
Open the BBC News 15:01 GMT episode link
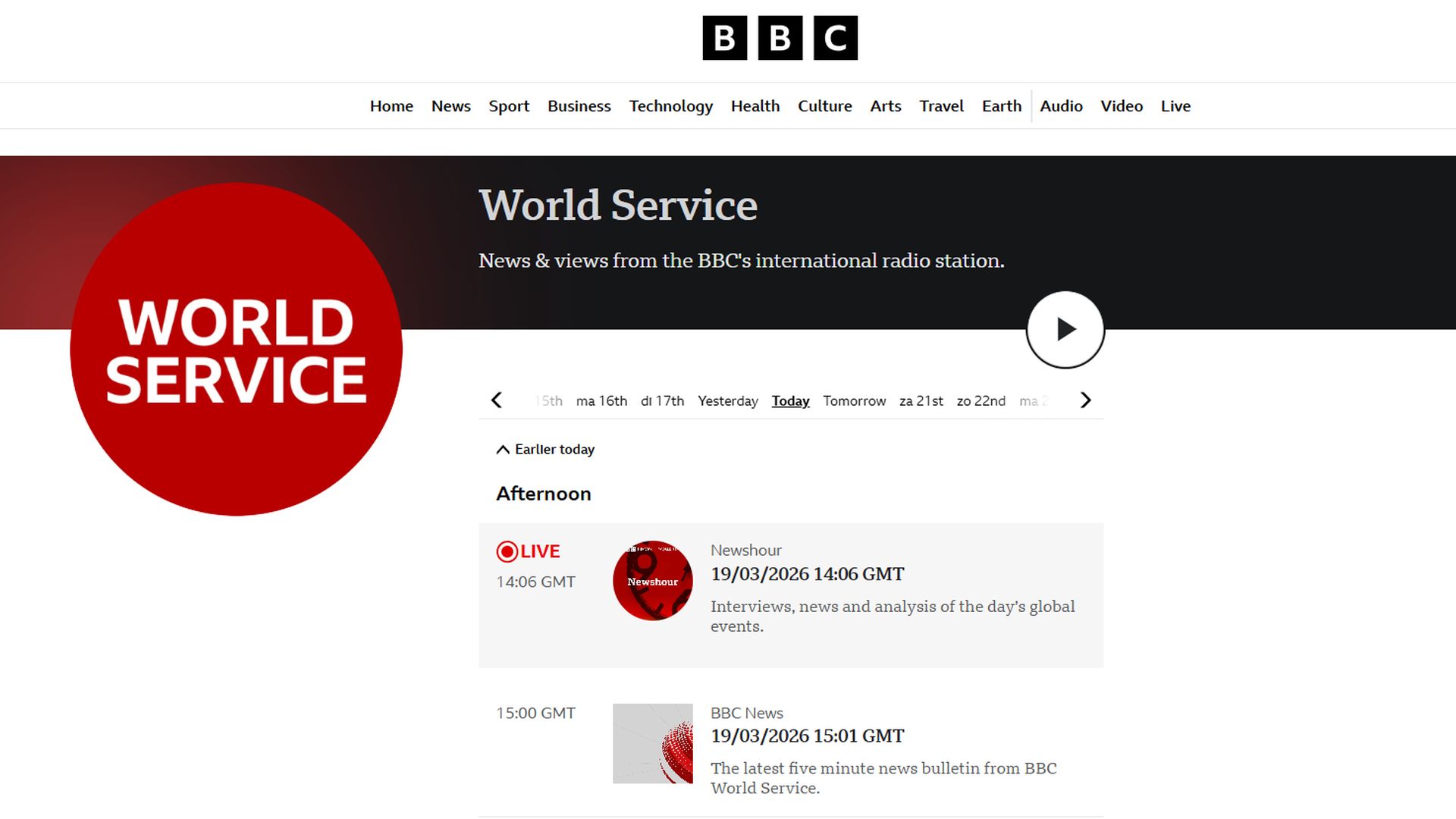click(x=807, y=736)
